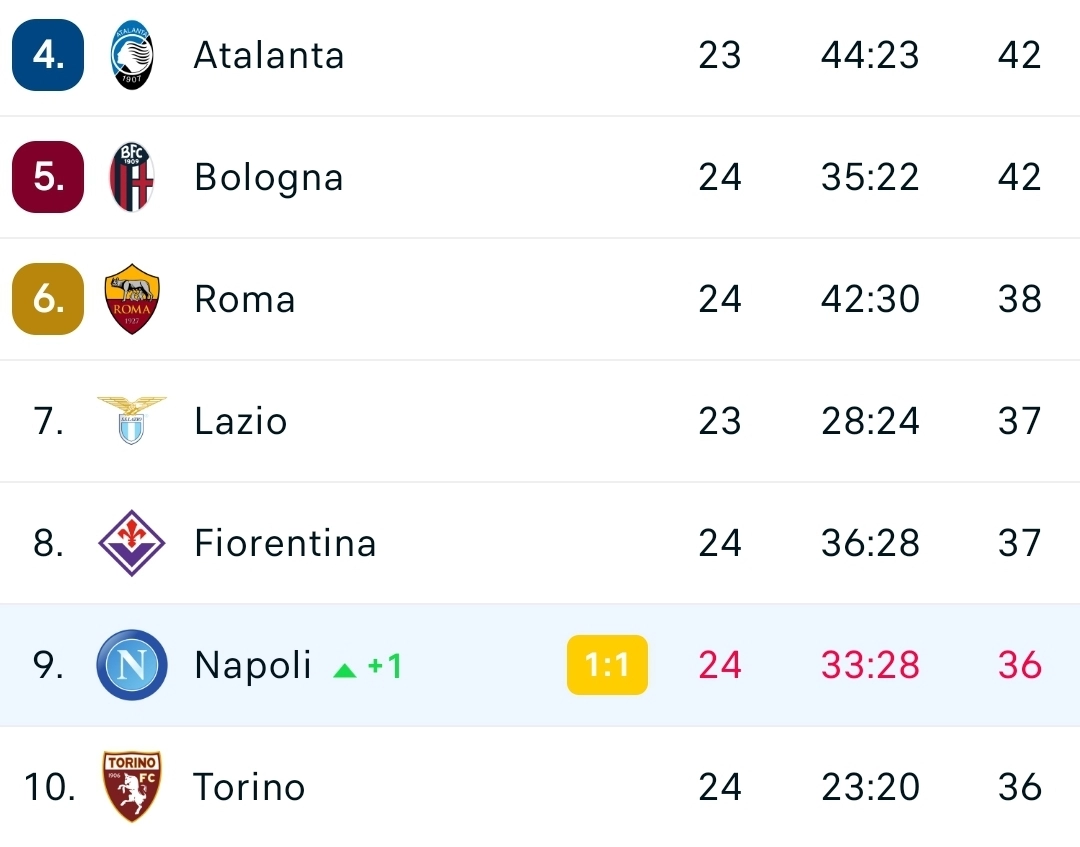
Task: Tap the Lazio team name
Action: pyautogui.click(x=240, y=421)
